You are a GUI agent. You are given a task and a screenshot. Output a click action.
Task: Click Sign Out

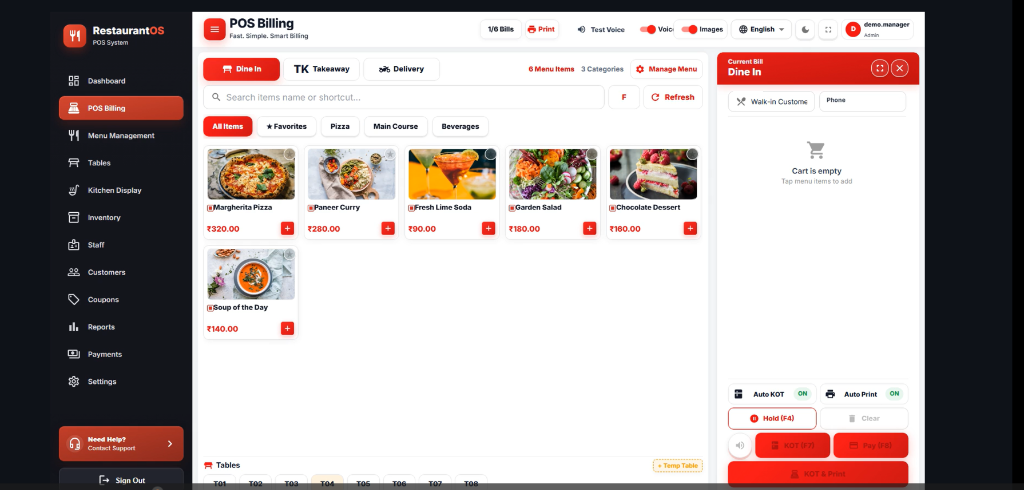pos(121,480)
